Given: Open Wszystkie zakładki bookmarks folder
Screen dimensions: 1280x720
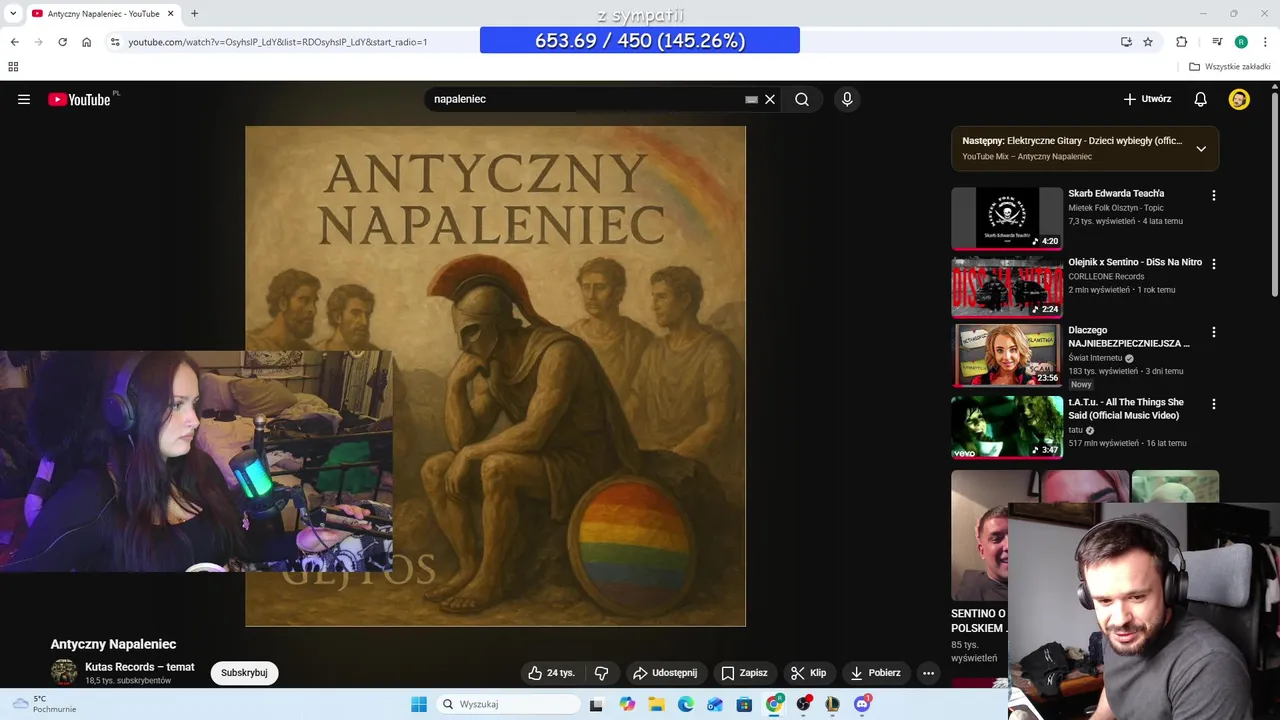Looking at the screenshot, I should [x=1230, y=67].
